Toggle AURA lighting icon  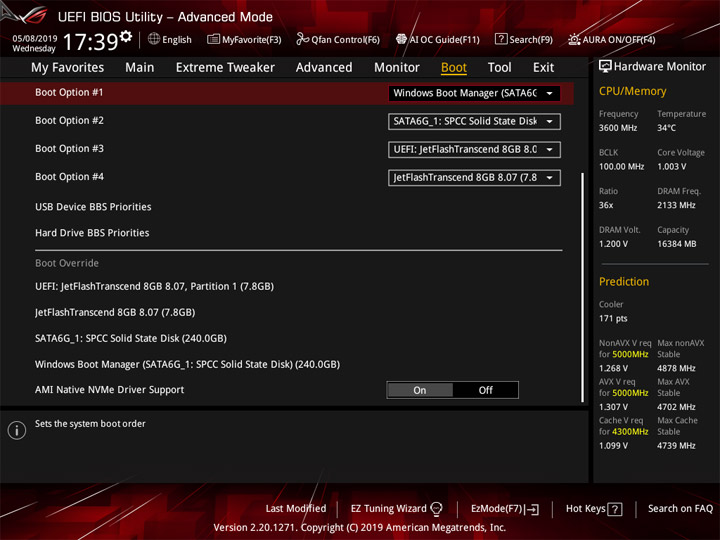point(574,39)
